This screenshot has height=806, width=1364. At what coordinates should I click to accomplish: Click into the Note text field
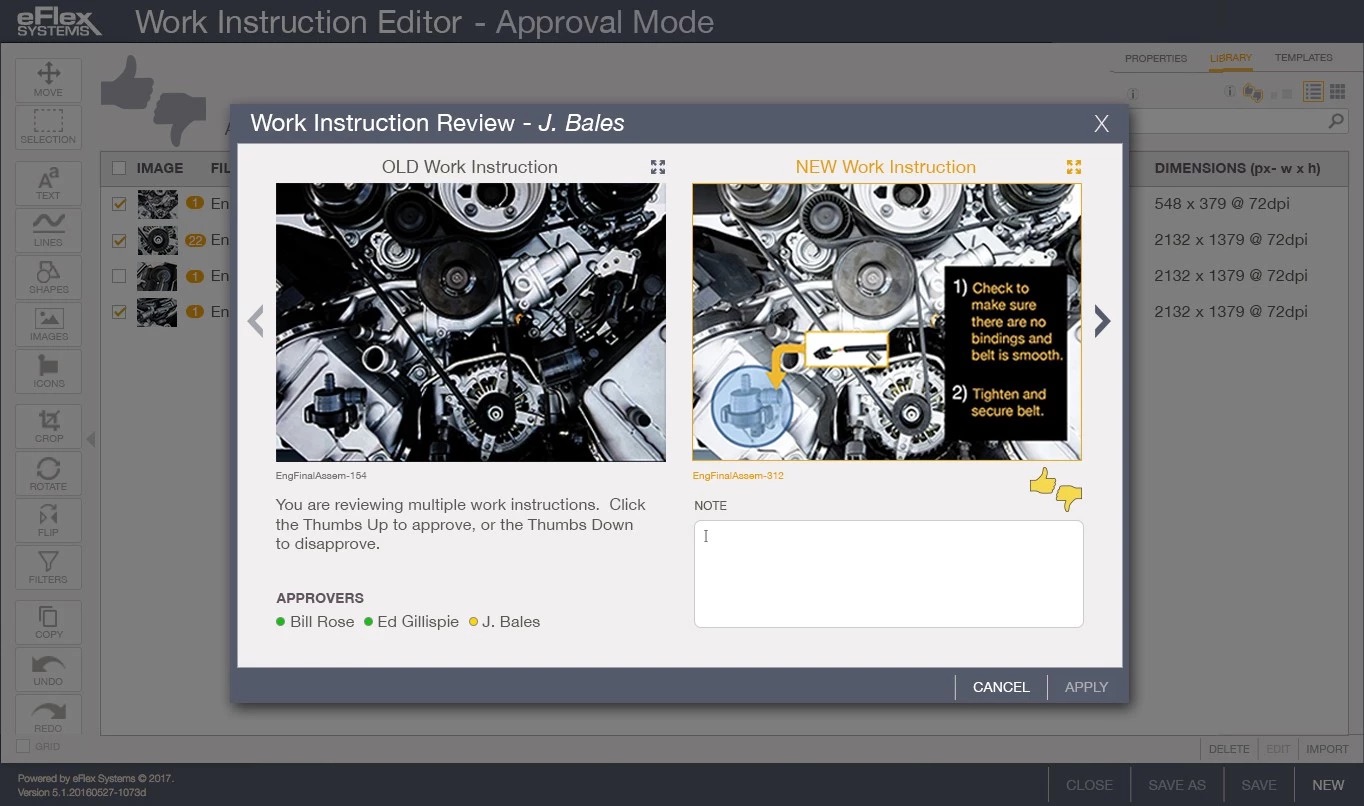(x=888, y=574)
